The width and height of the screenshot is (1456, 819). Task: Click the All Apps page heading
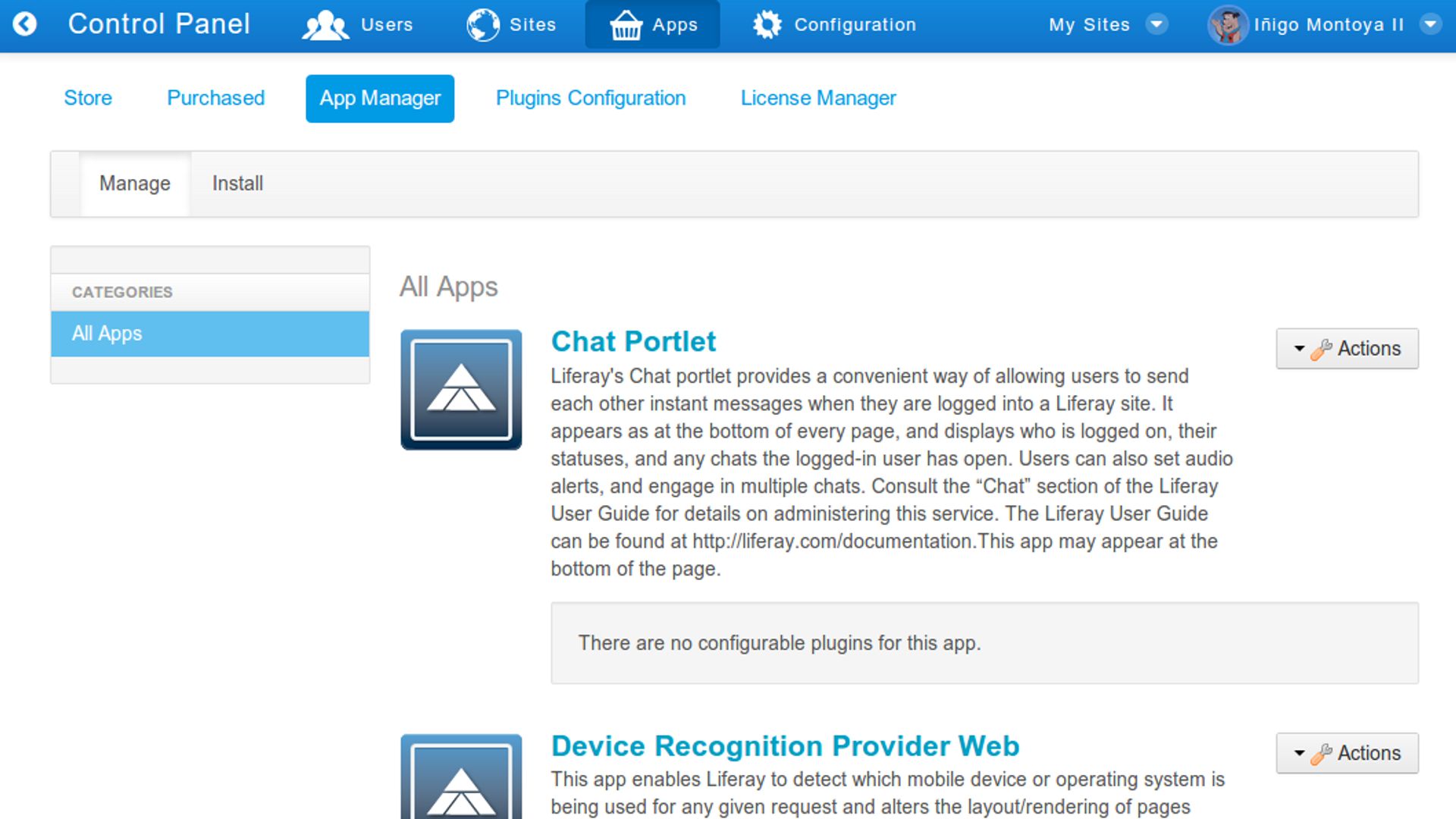tap(449, 287)
